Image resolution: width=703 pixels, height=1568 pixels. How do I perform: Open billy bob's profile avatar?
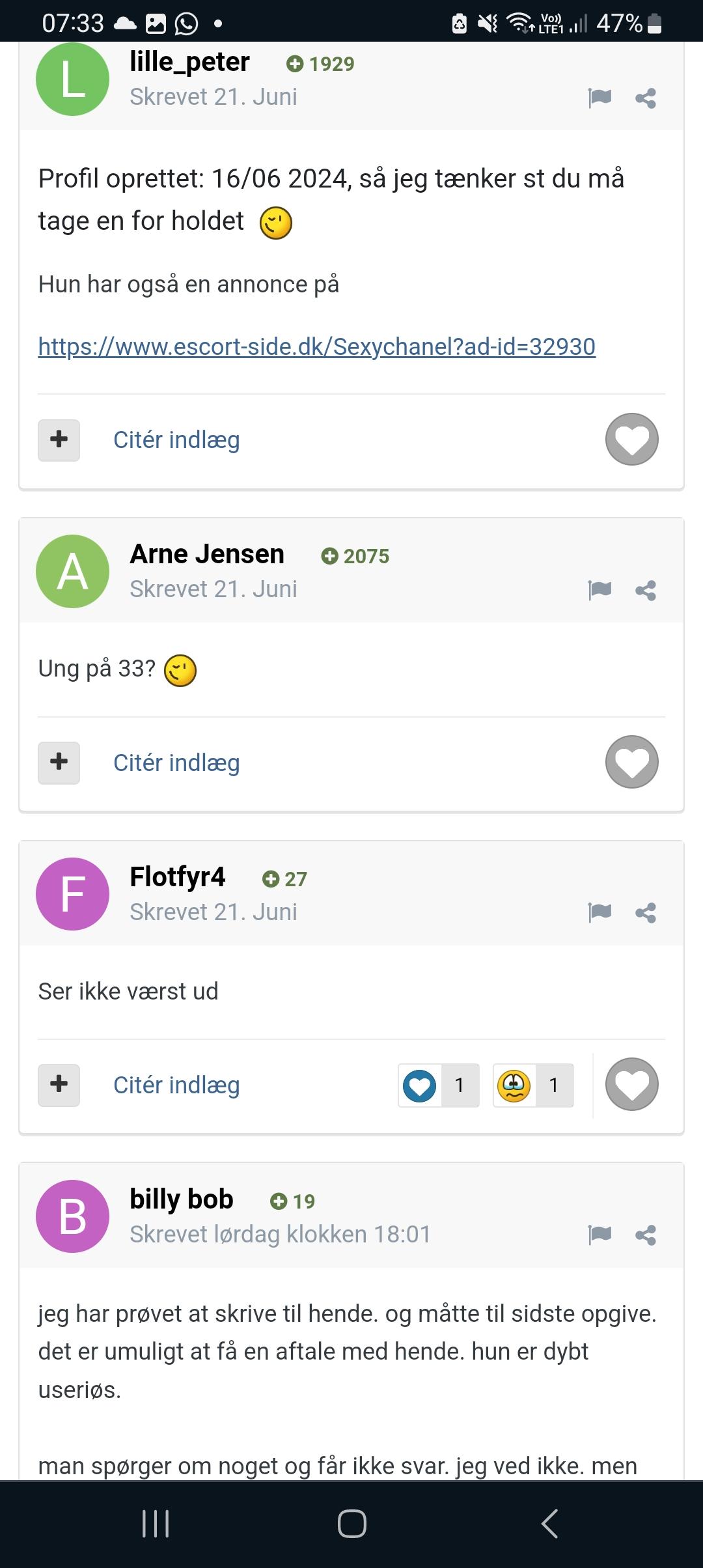pos(72,1216)
